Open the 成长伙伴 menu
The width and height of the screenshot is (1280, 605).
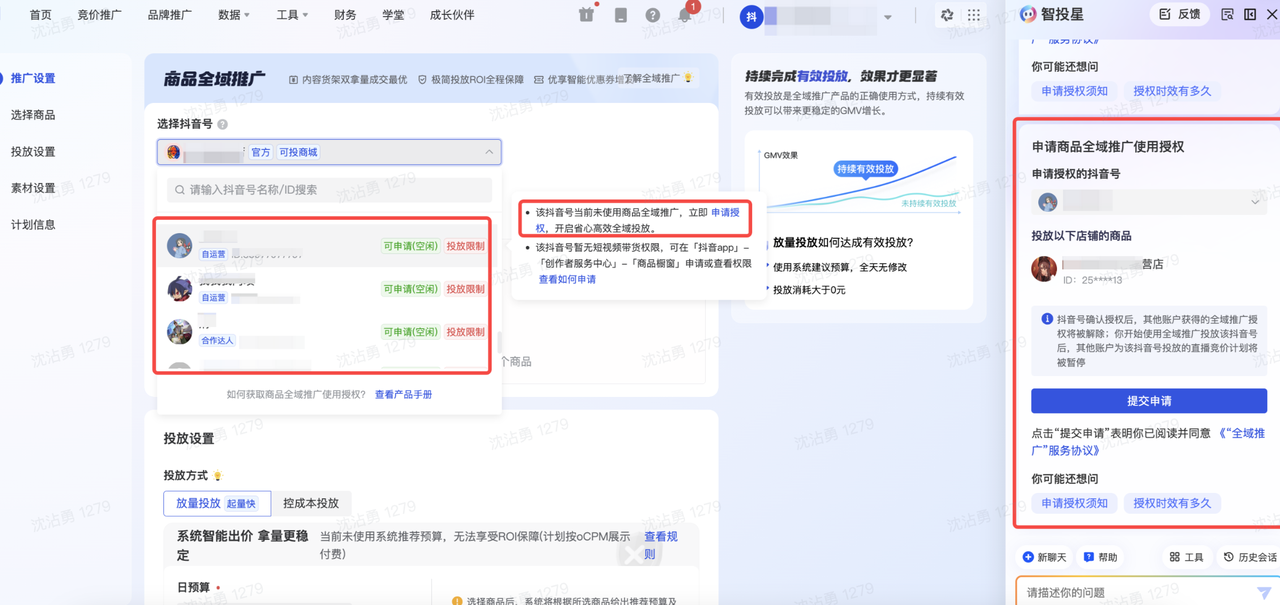tap(452, 15)
